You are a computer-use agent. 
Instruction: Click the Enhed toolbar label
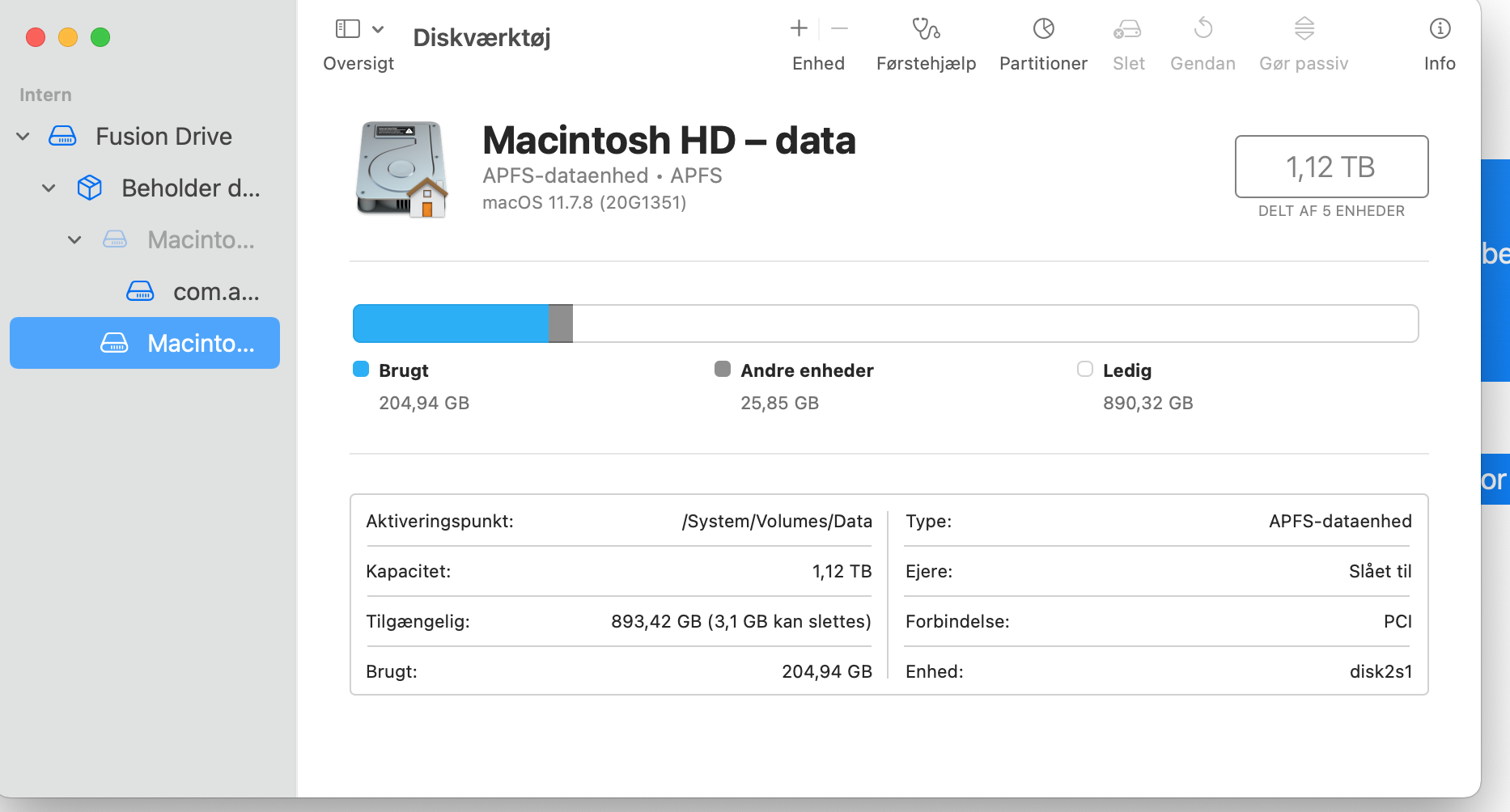click(x=818, y=63)
